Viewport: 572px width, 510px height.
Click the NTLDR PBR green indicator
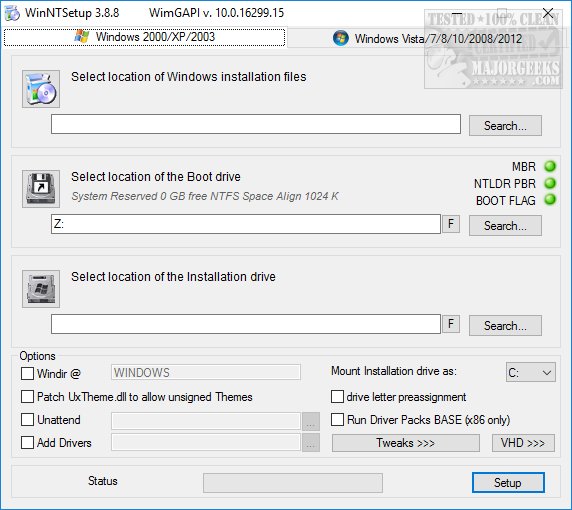point(550,183)
